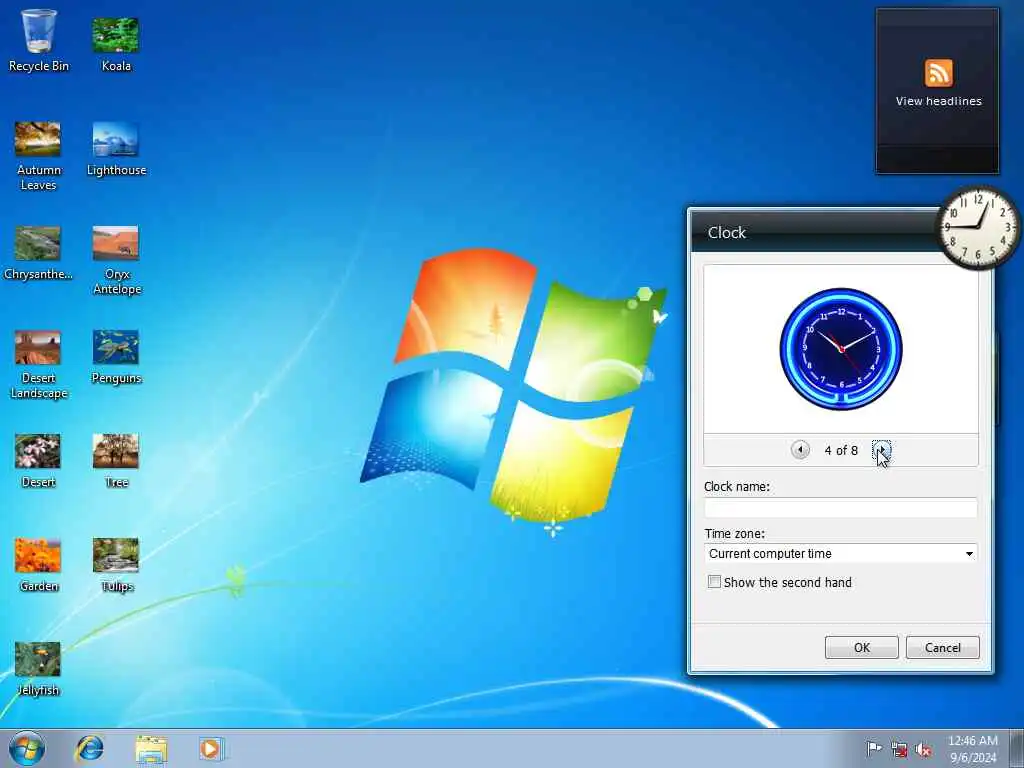Select the Garden image icon
The image size is (1024, 768).
38,564
